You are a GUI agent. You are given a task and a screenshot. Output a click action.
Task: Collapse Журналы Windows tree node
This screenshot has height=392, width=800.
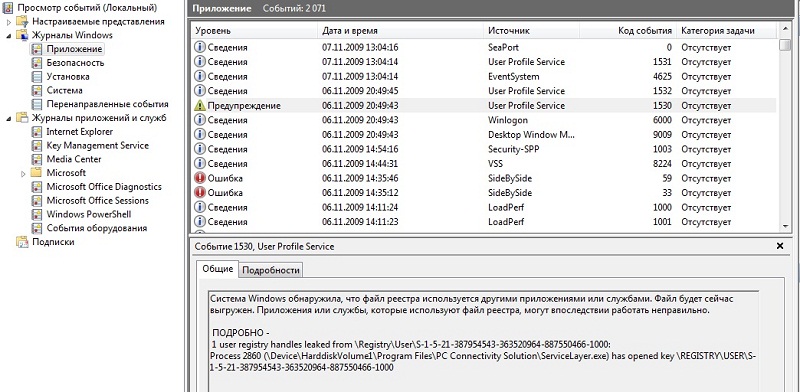click(x=9, y=36)
